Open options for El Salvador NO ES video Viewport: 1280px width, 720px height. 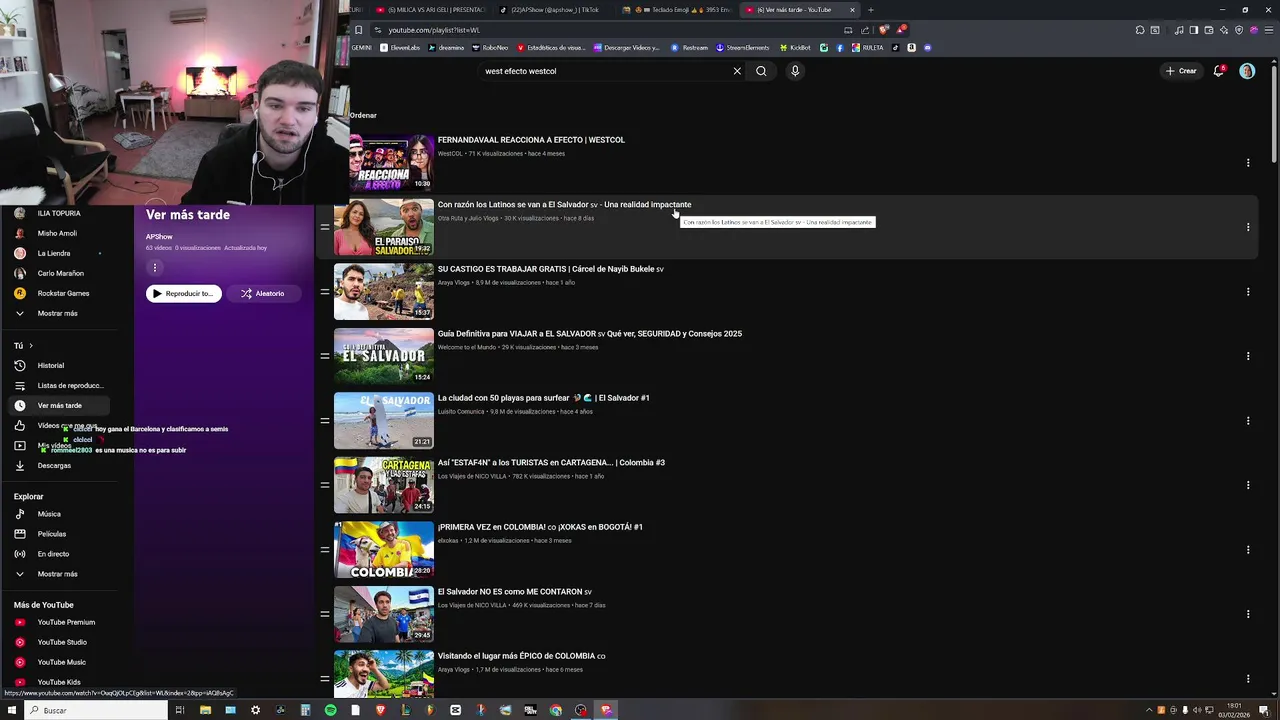[x=1248, y=614]
